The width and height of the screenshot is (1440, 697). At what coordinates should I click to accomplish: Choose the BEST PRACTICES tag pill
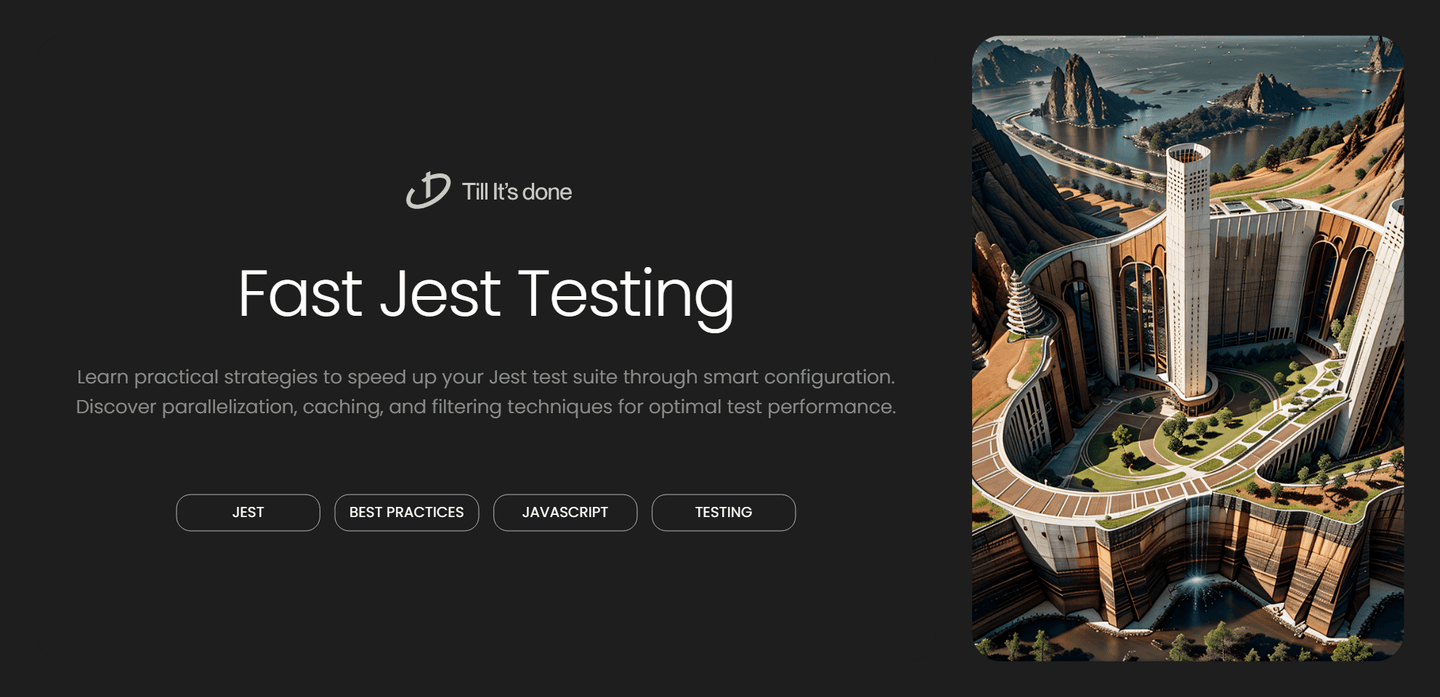tap(406, 512)
